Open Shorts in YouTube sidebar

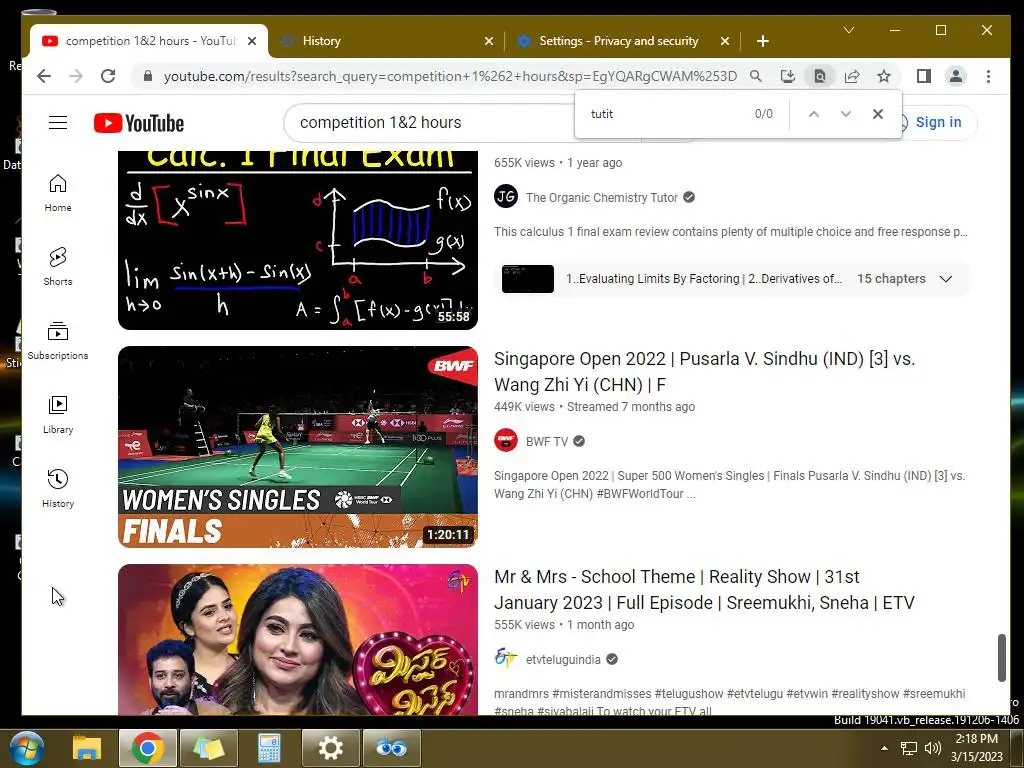58,266
